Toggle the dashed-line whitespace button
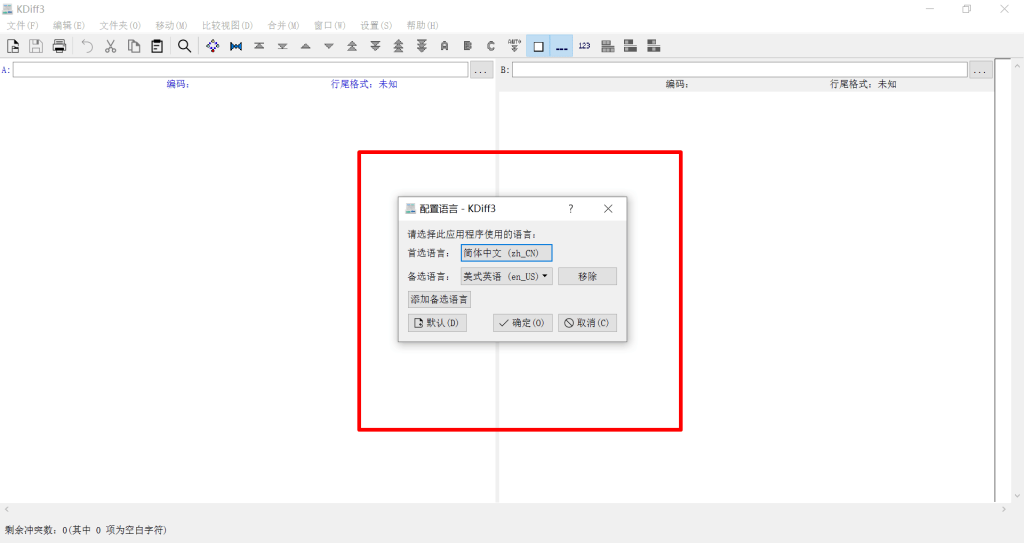Viewport: 1024px width, 543px height. 561,46
